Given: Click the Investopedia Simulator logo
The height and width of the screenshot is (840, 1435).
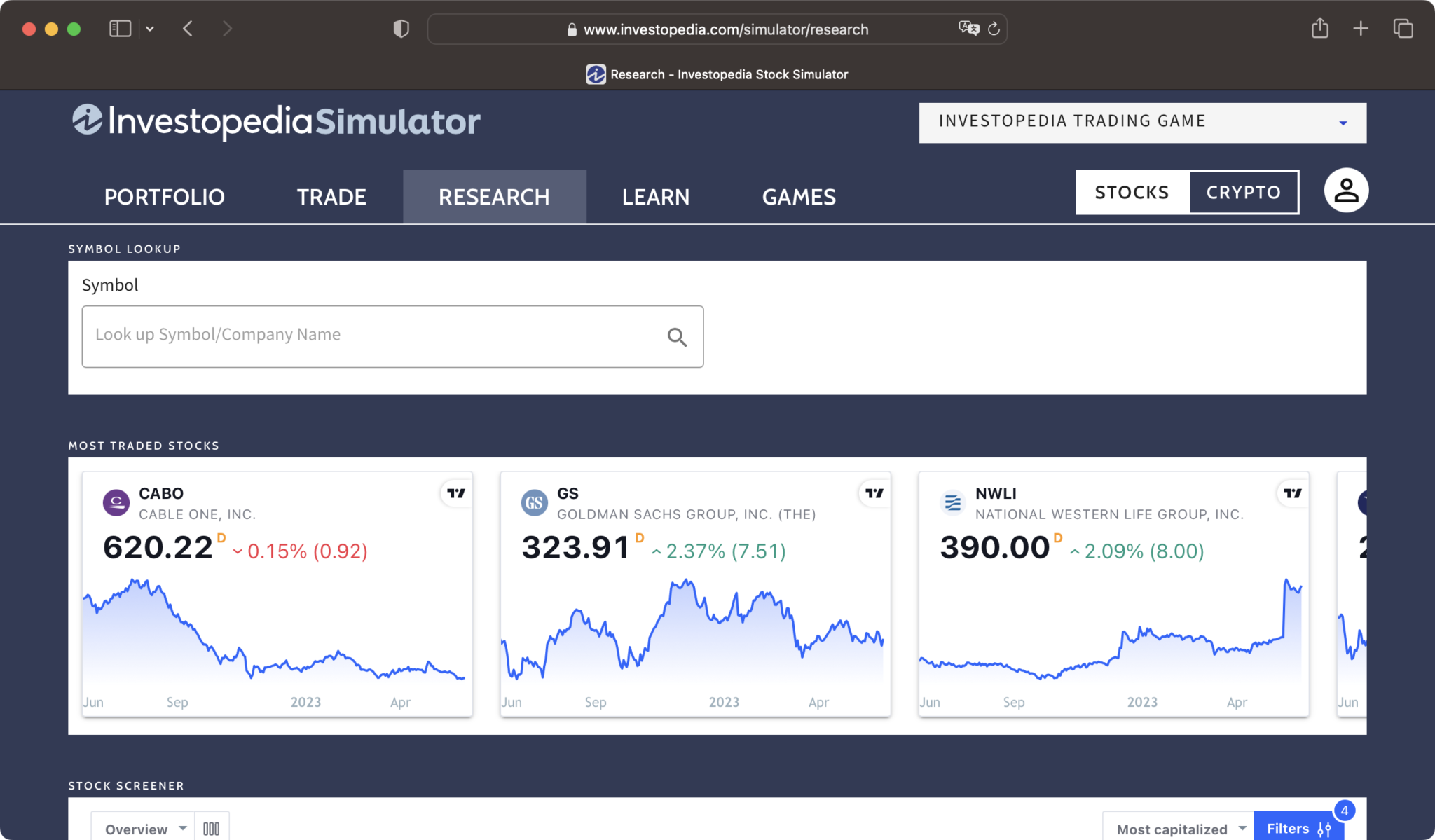Looking at the screenshot, I should click(275, 121).
